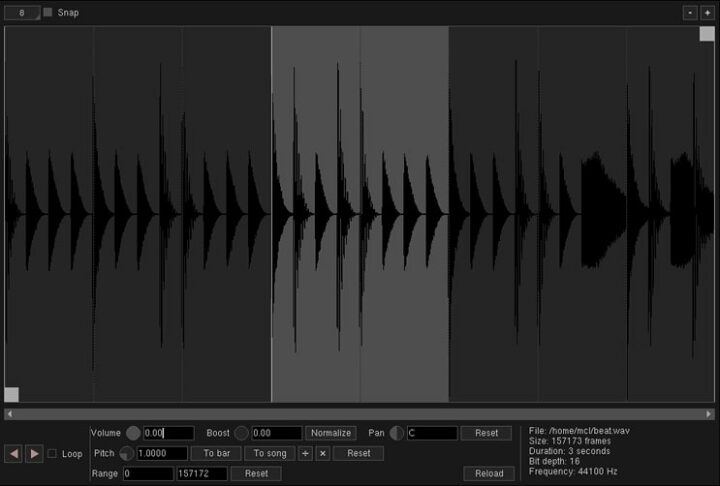Click the Pitch knob

tap(127, 453)
